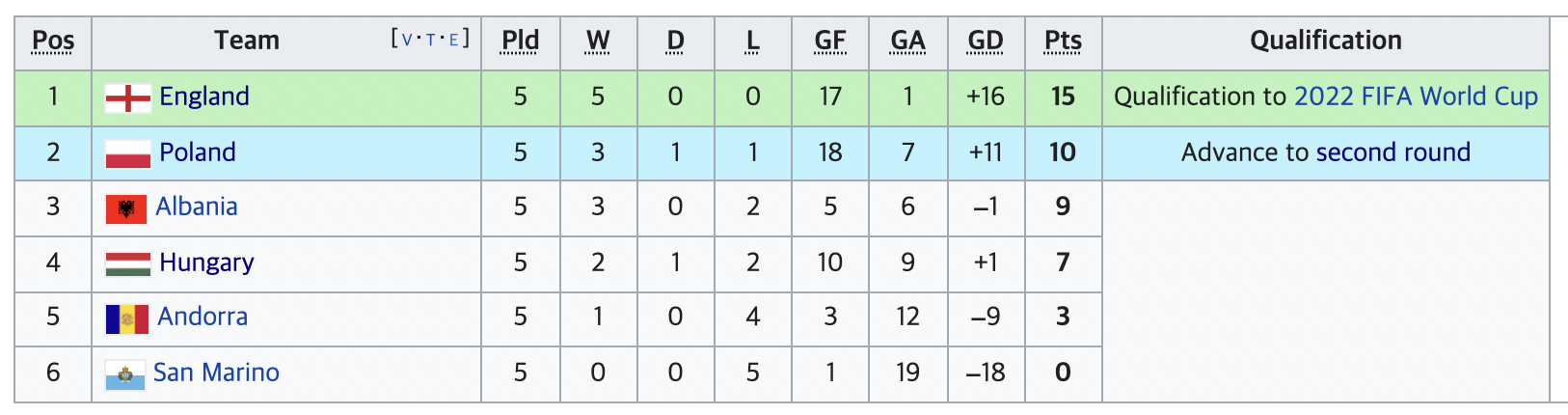Open the Andorra team link
This screenshot has width=1568, height=415.
tap(203, 317)
